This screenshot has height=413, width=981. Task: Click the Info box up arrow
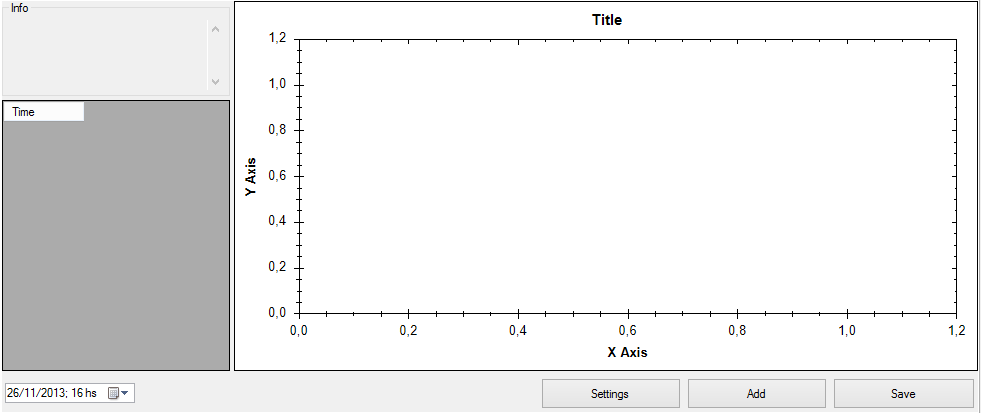click(216, 29)
